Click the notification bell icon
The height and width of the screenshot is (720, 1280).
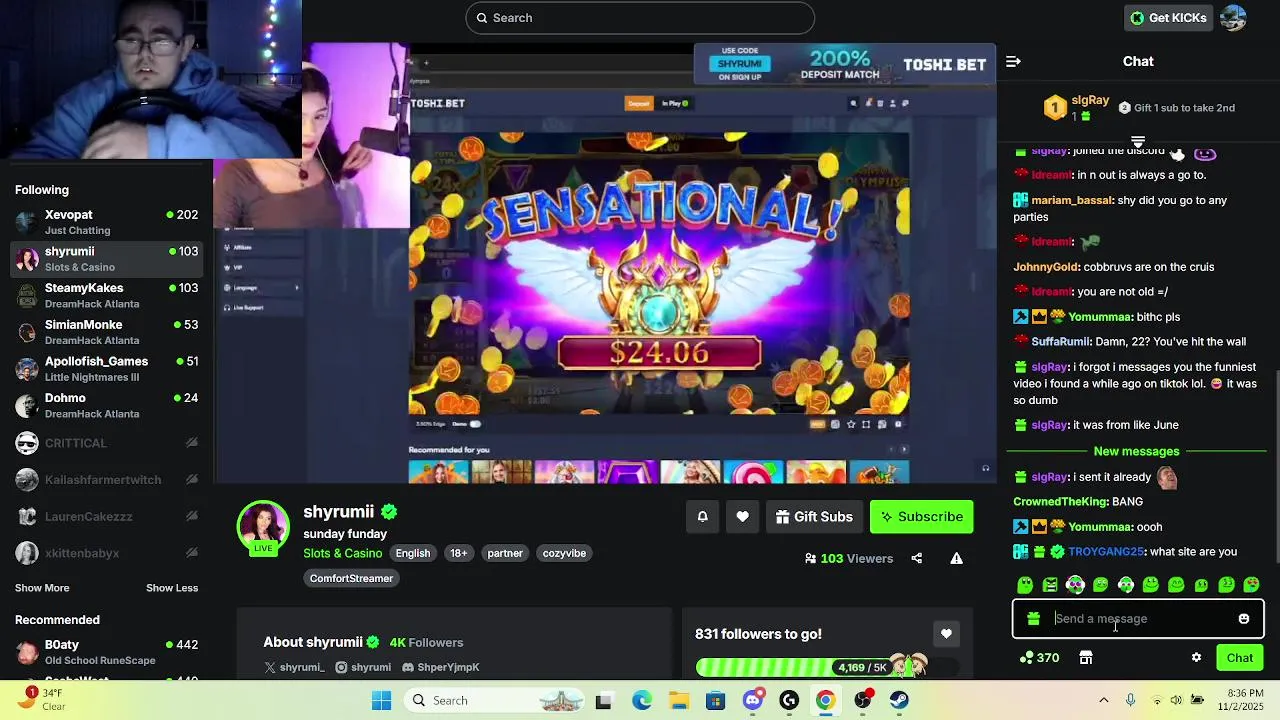pyautogui.click(x=703, y=517)
